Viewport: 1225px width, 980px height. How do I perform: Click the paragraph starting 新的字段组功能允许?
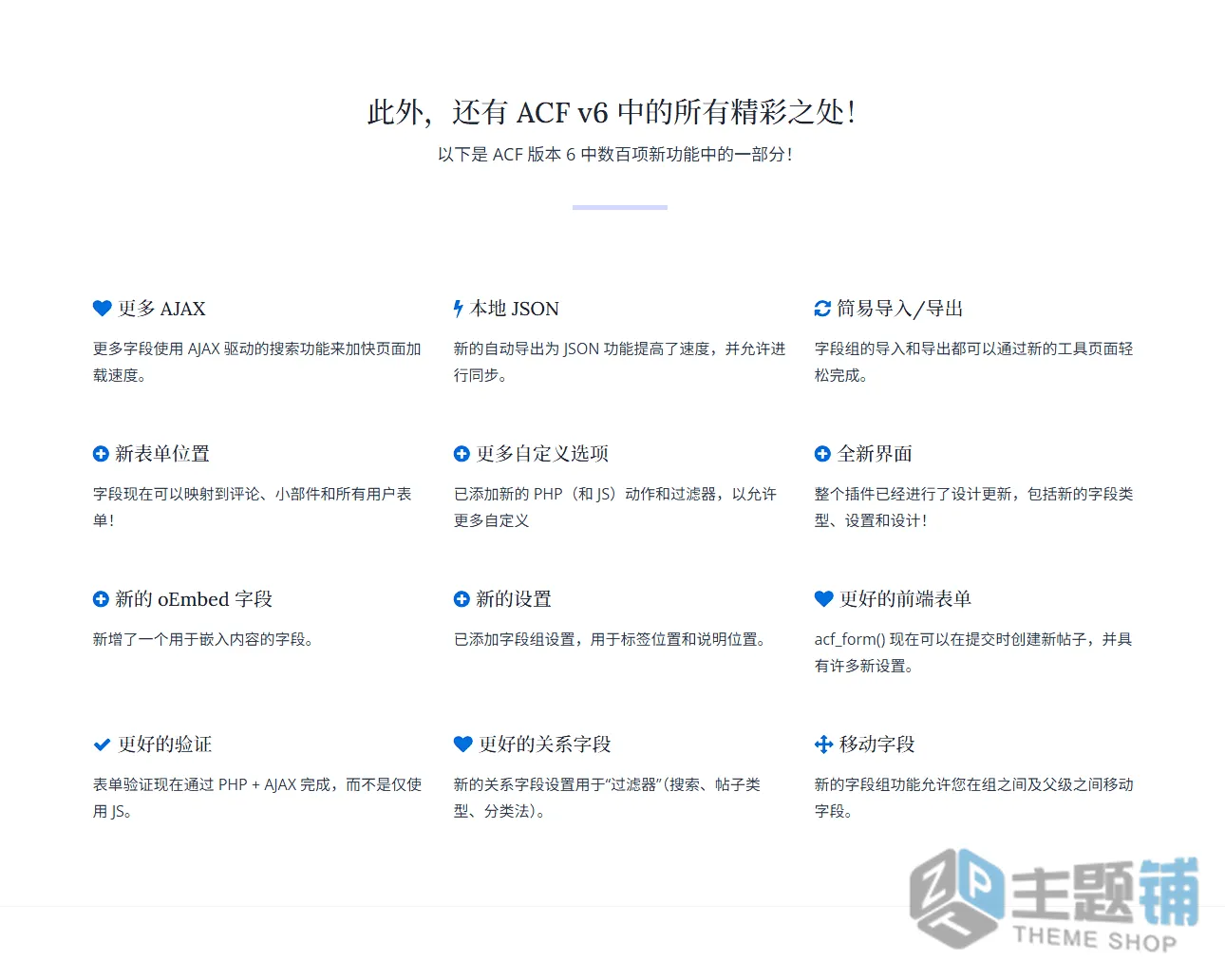(x=974, y=798)
